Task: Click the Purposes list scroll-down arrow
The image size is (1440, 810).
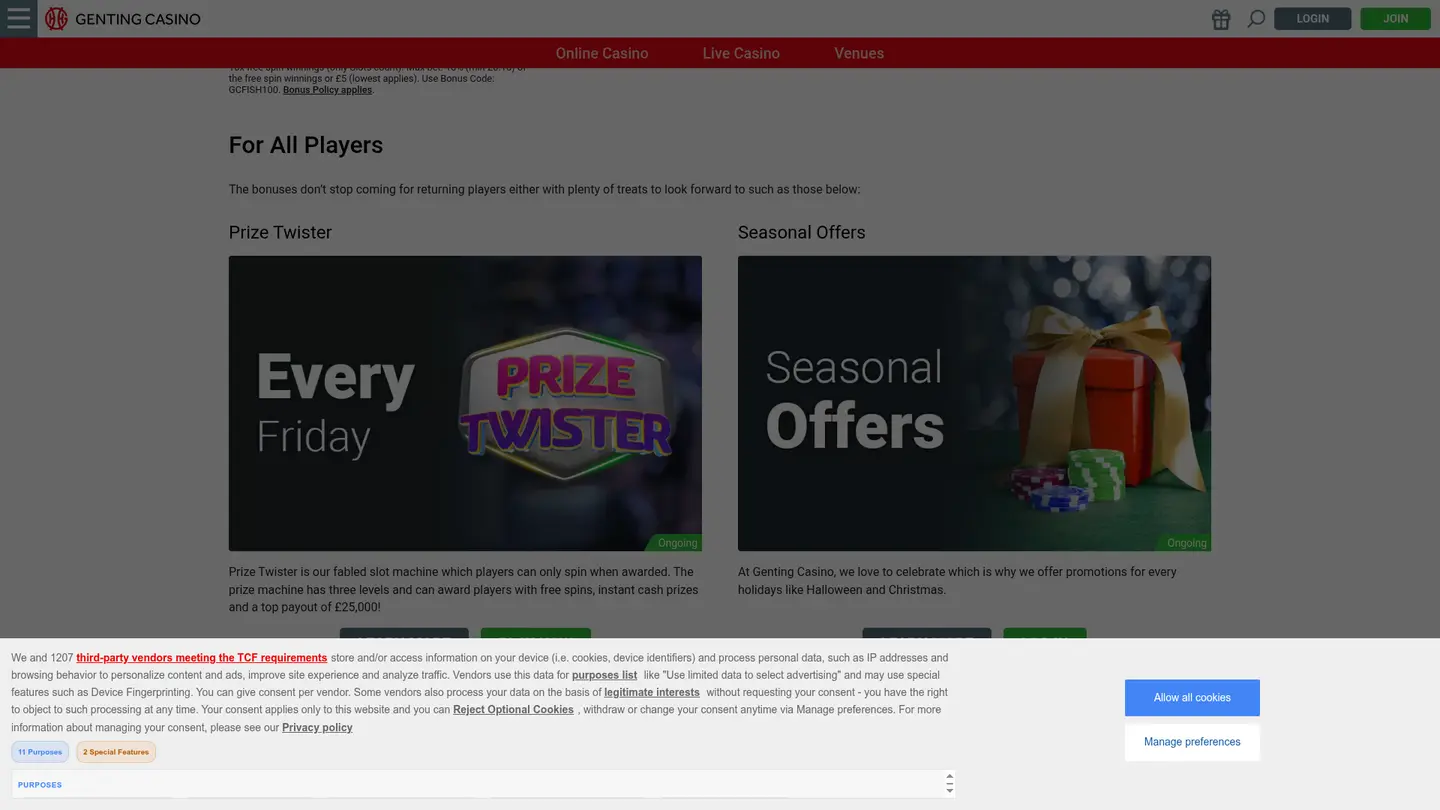Action: (950, 790)
